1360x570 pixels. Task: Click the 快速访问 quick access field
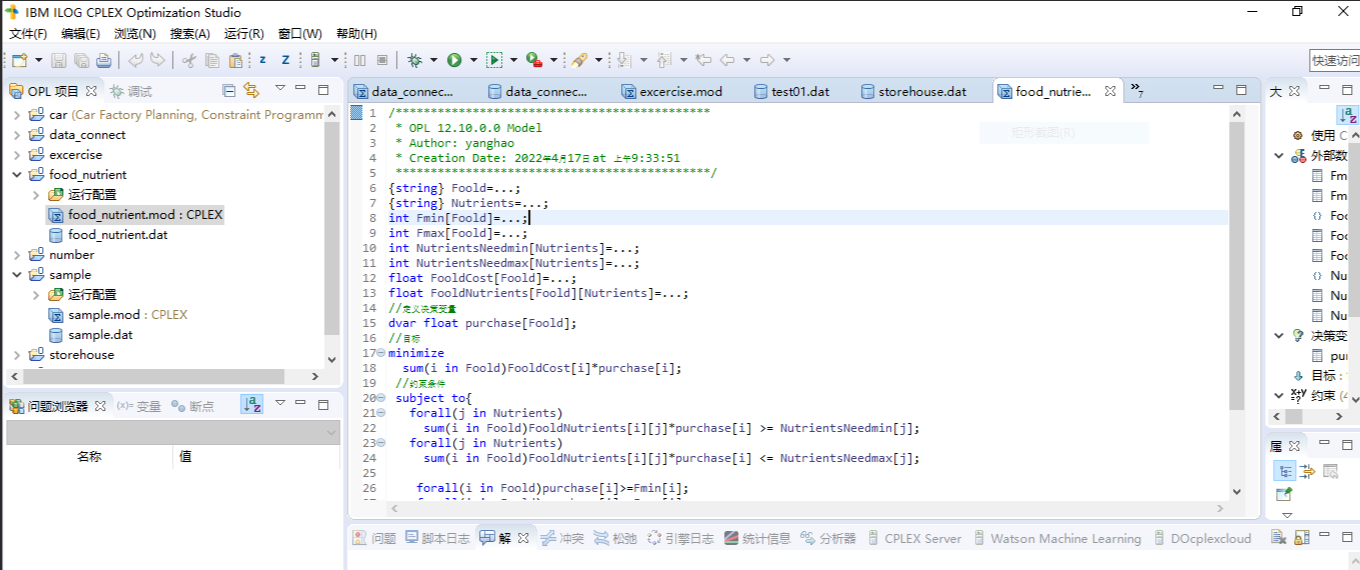(x=1335, y=61)
